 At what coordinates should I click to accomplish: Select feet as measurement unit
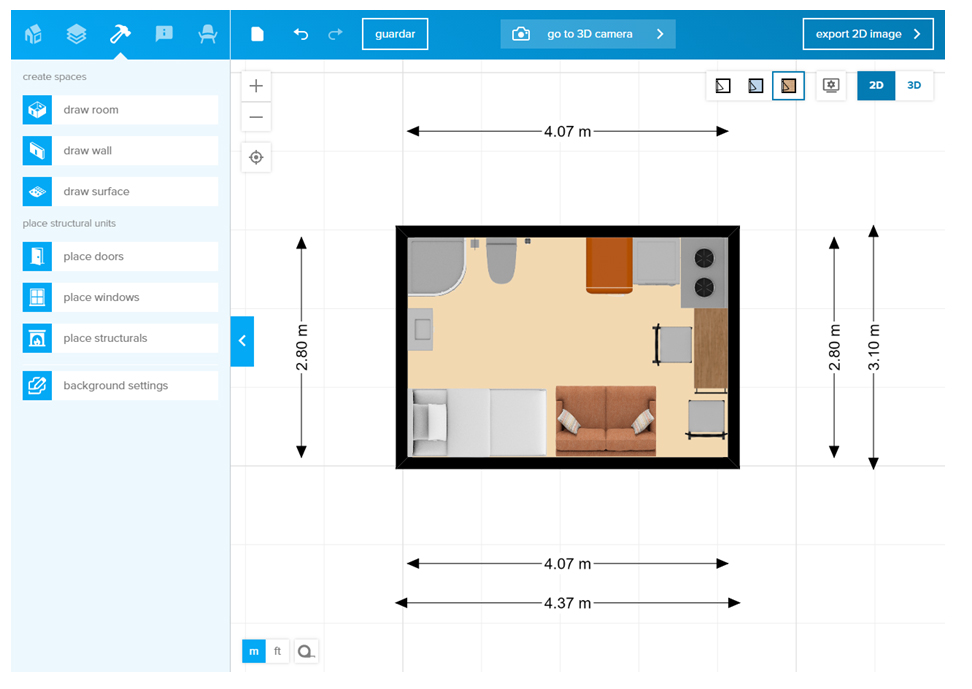tap(278, 652)
